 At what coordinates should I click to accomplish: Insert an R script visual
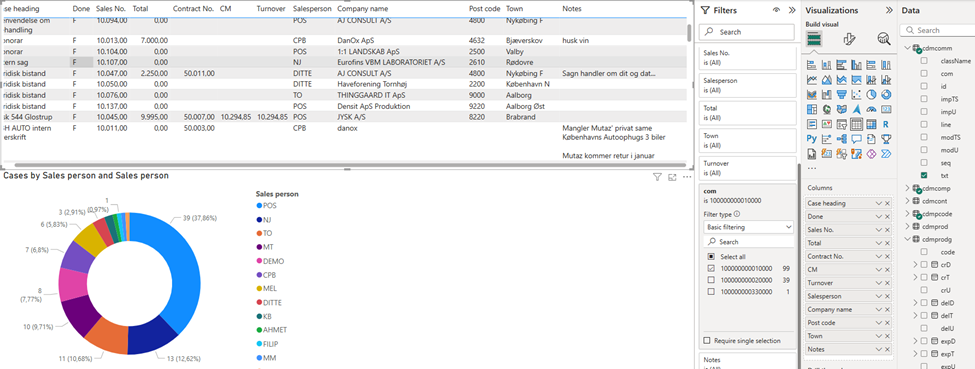[x=886, y=124]
